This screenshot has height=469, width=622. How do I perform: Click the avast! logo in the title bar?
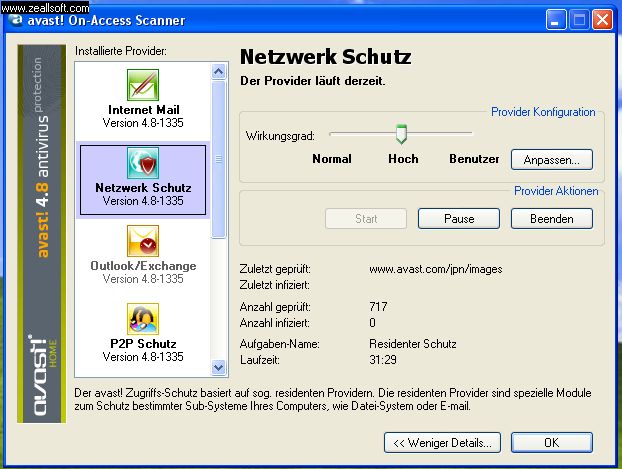(x=16, y=19)
